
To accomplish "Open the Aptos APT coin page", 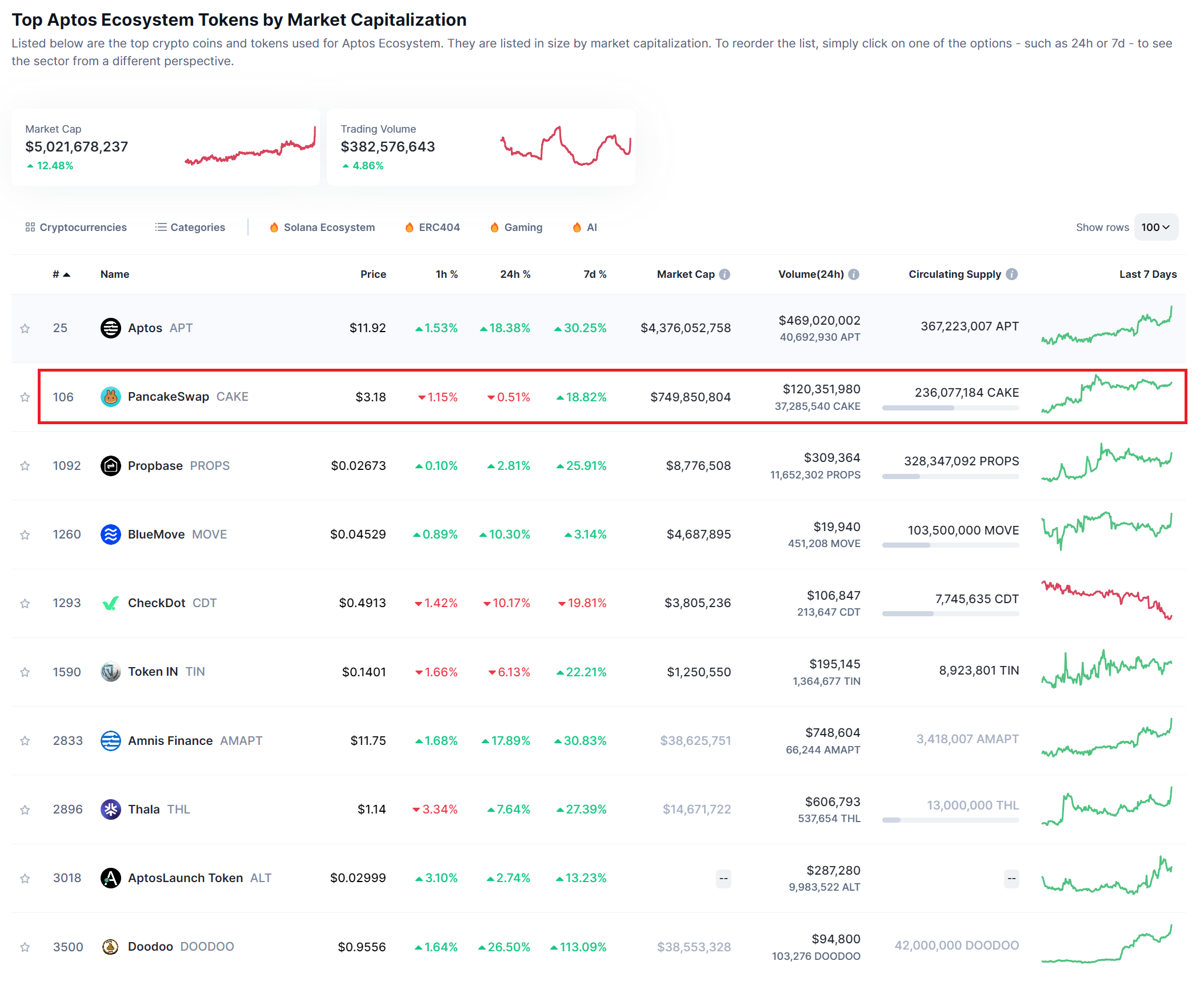I will [160, 328].
